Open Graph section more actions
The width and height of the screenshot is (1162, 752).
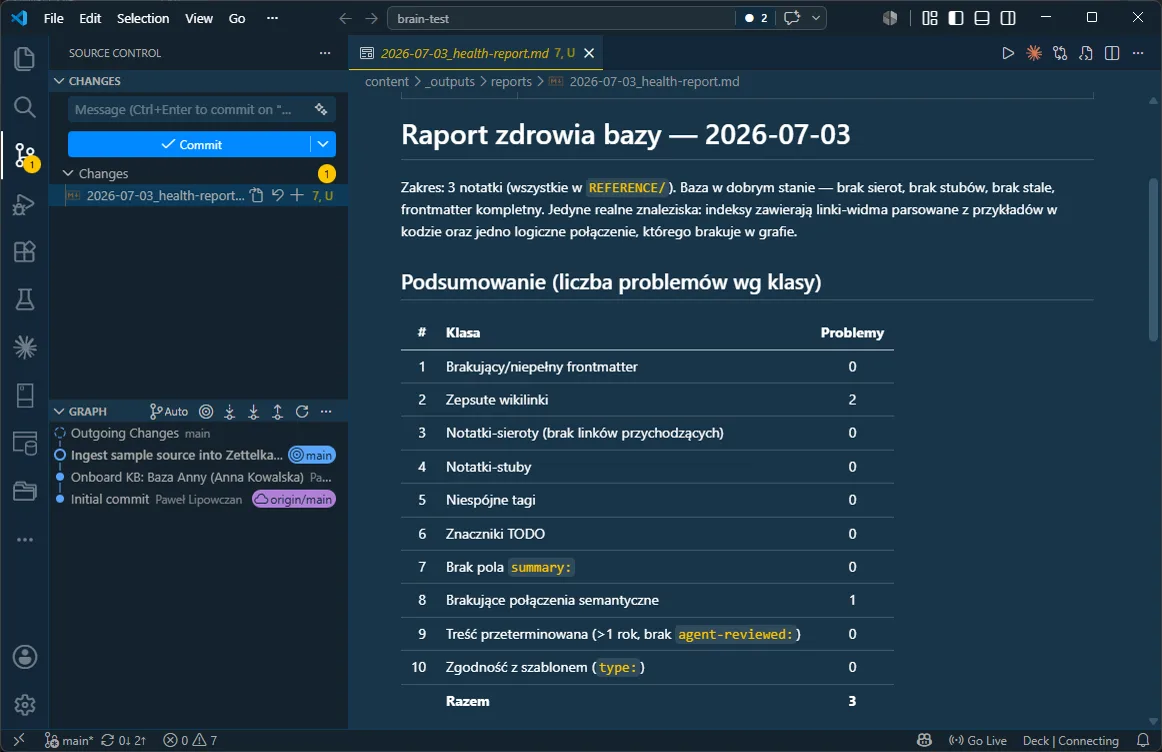[326, 411]
